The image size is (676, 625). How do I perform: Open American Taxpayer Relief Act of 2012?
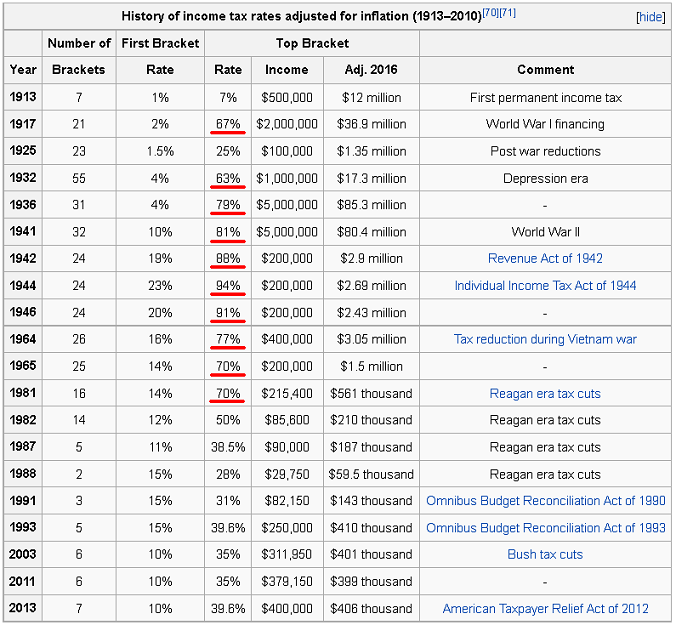pos(545,608)
